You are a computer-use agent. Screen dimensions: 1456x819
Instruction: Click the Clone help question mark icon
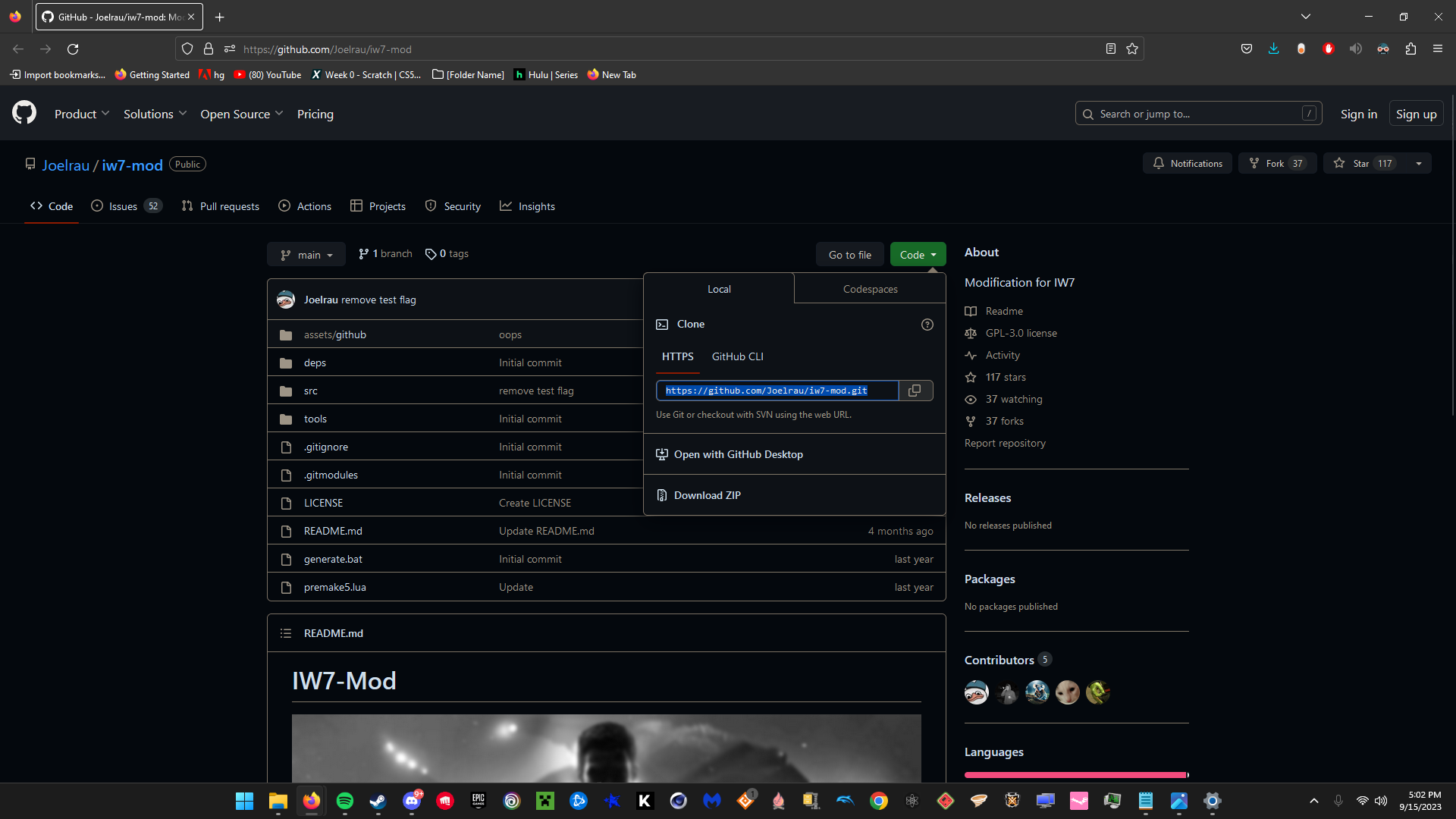point(927,325)
